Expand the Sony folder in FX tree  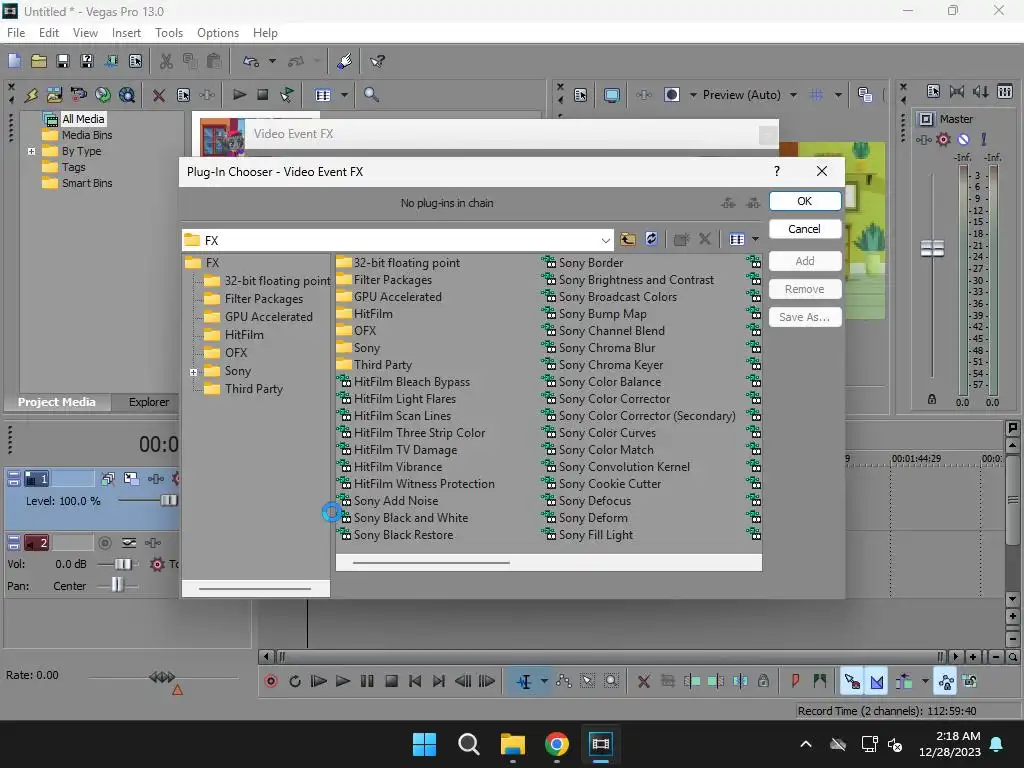click(x=193, y=372)
